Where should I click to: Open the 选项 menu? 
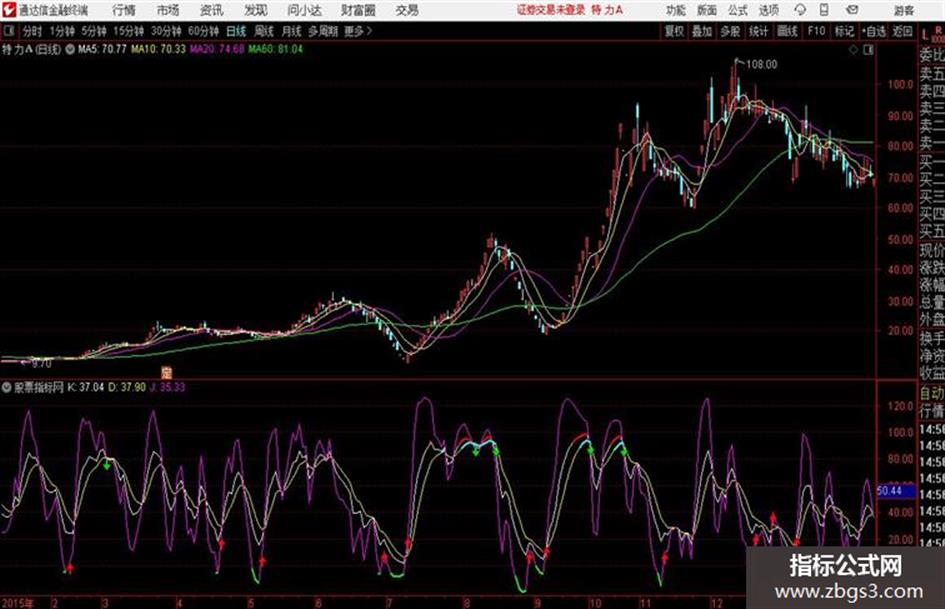click(x=769, y=10)
